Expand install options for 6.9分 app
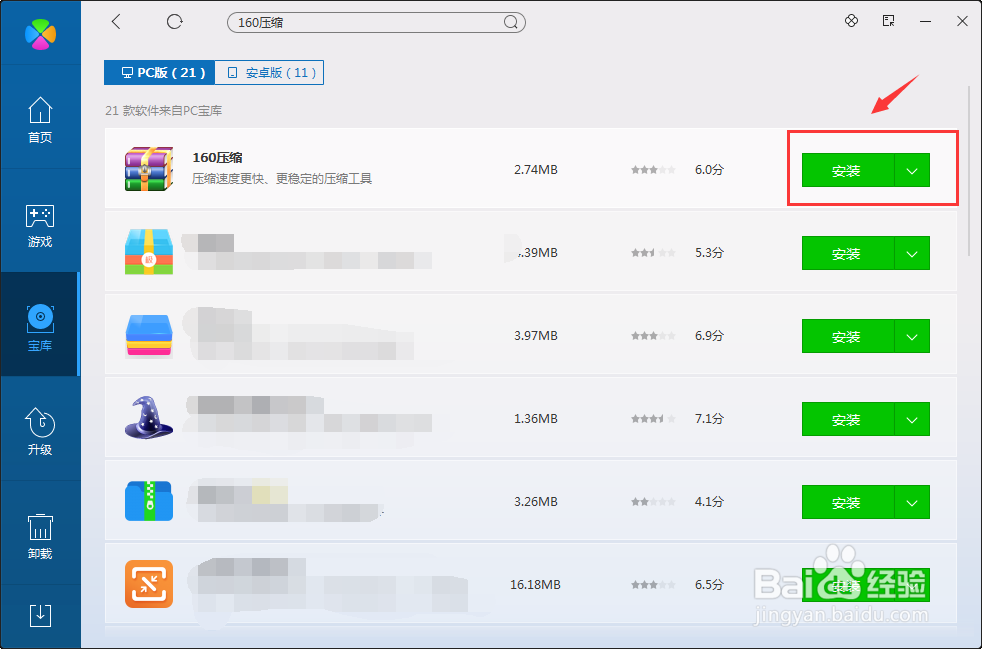This screenshot has width=982, height=649. pos(912,336)
